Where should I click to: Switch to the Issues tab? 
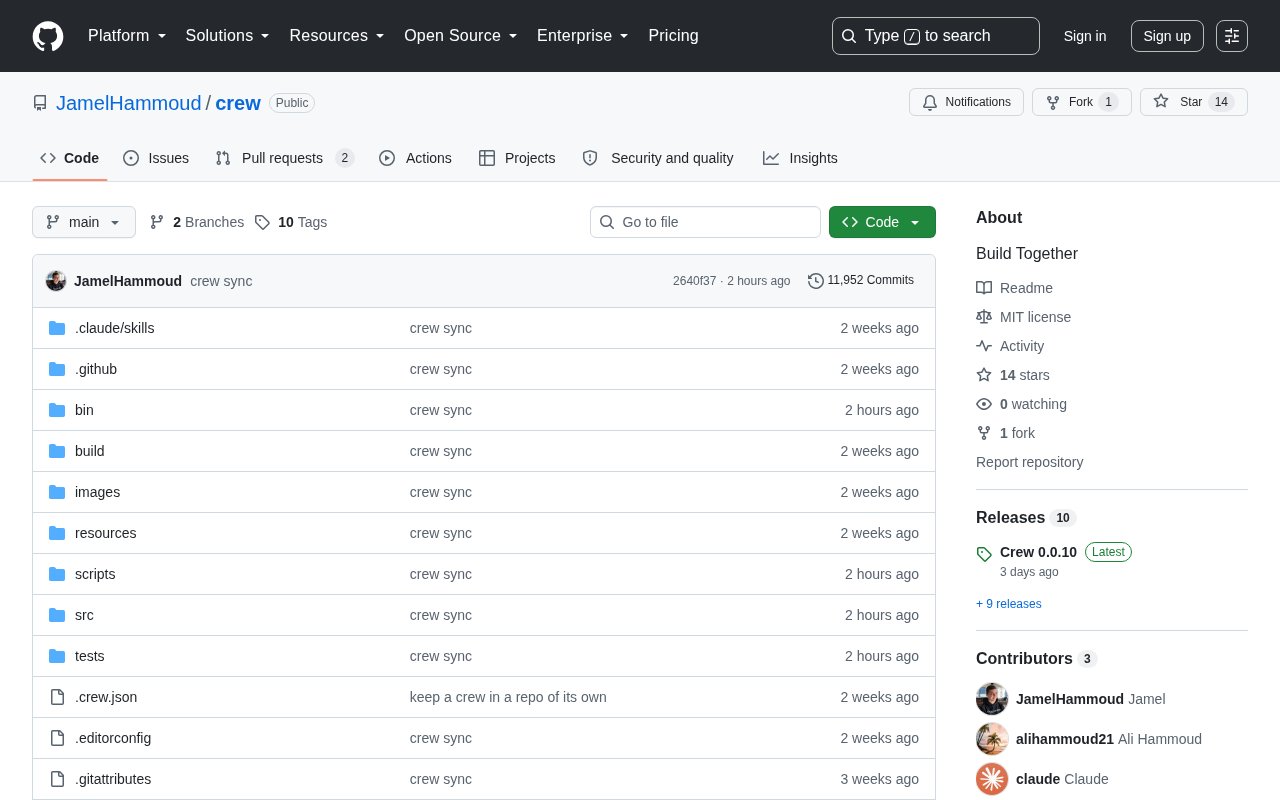pyautogui.click(x=156, y=158)
